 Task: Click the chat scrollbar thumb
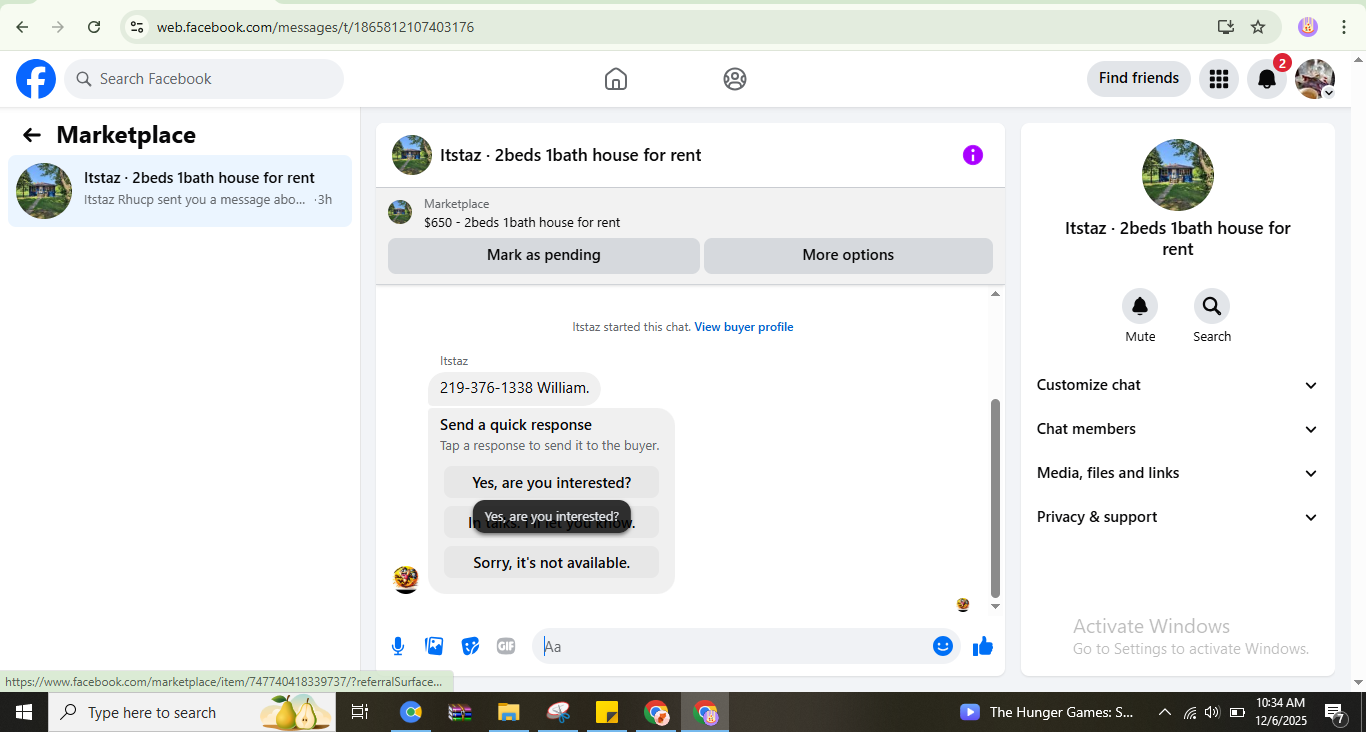coord(995,498)
